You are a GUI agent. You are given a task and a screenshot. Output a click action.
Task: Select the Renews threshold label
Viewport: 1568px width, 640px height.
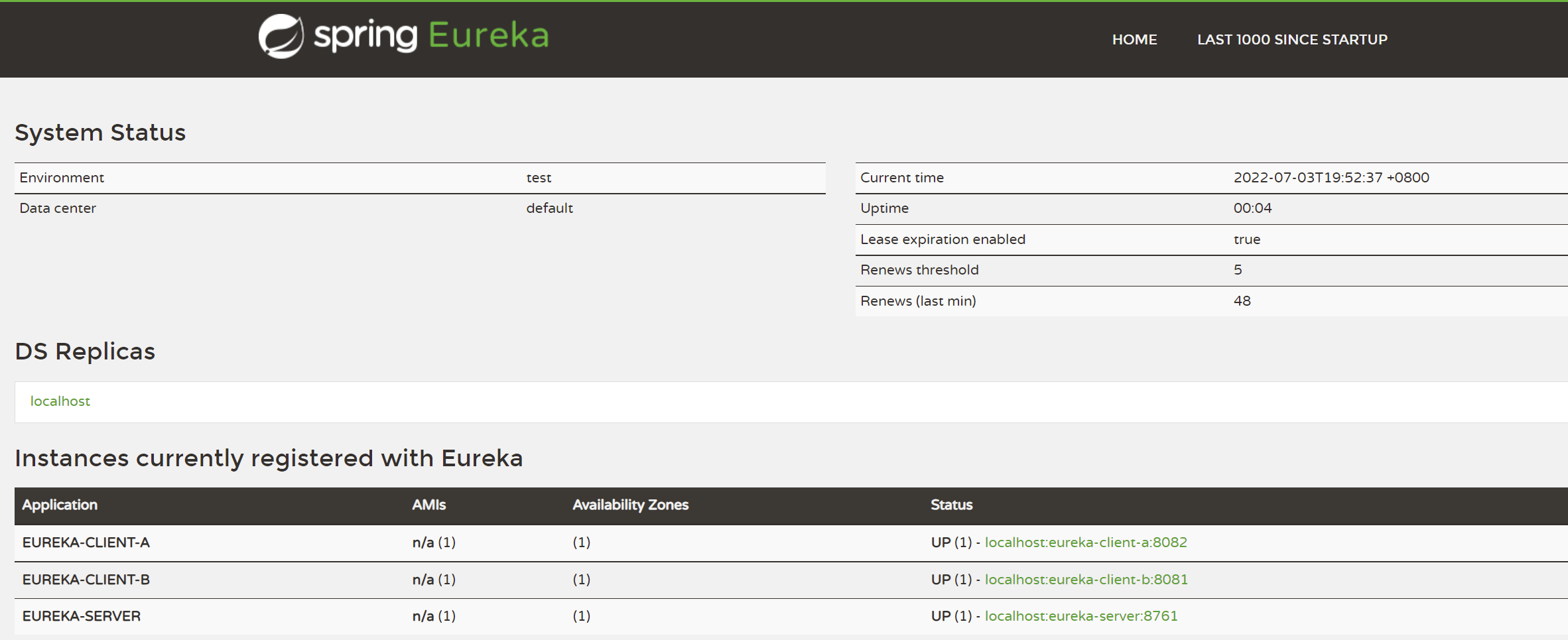click(919, 270)
